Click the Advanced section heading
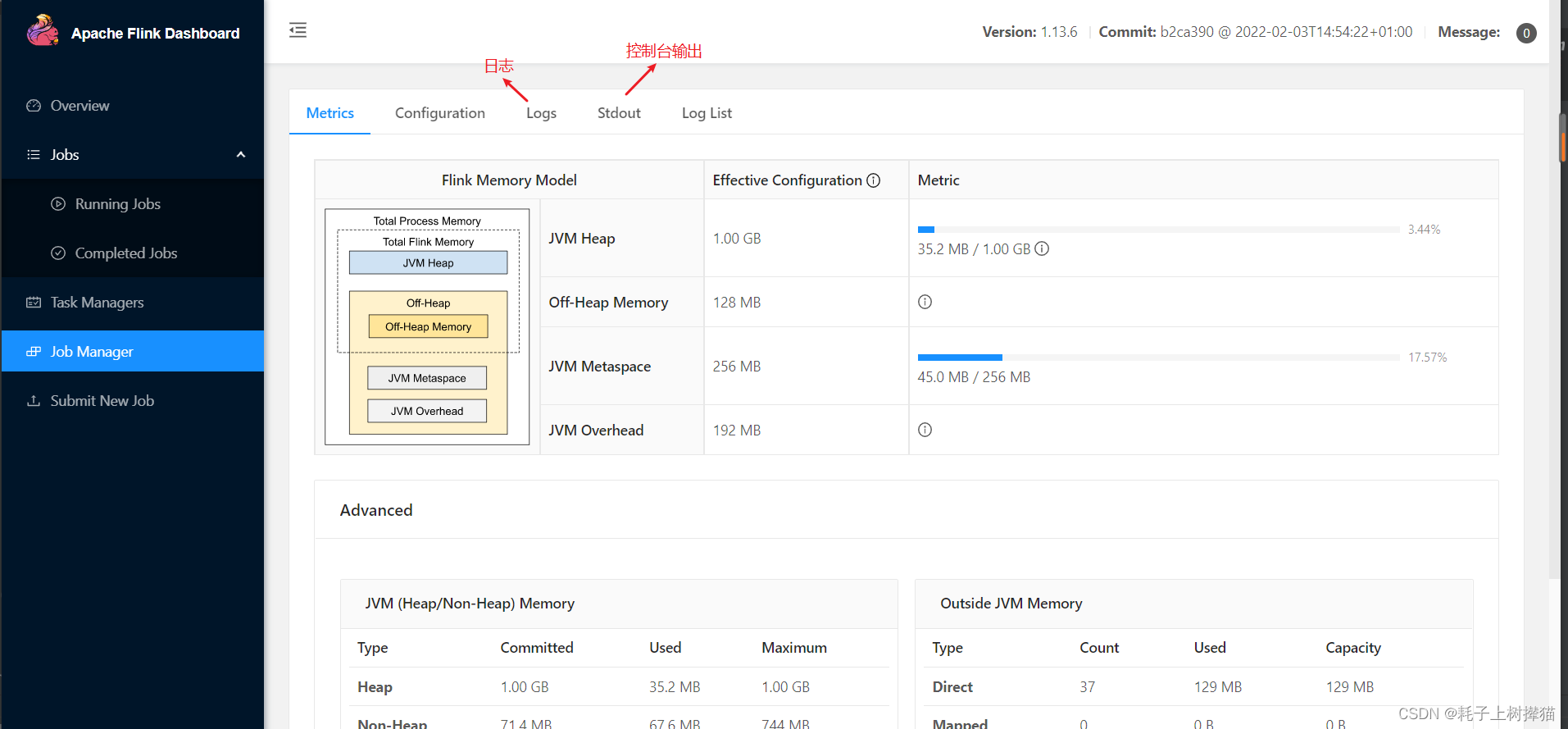Screen dimensions: 1568x729 tap(376, 510)
